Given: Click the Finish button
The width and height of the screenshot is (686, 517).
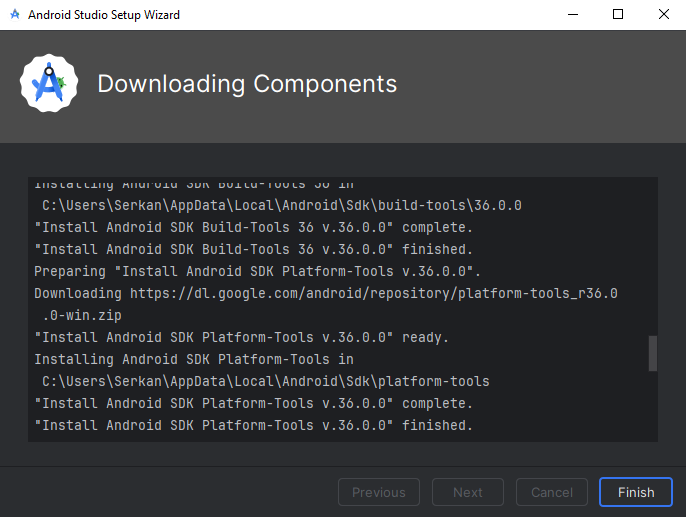Looking at the screenshot, I should (x=635, y=492).
